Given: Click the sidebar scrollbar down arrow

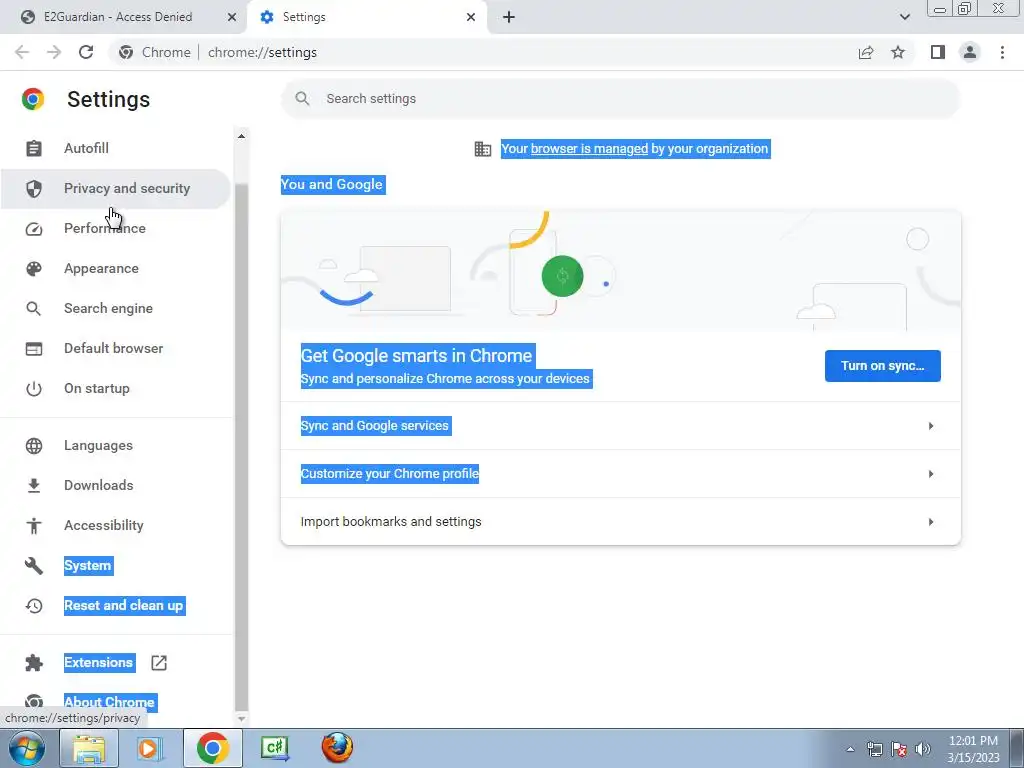Looking at the screenshot, I should click(241, 718).
